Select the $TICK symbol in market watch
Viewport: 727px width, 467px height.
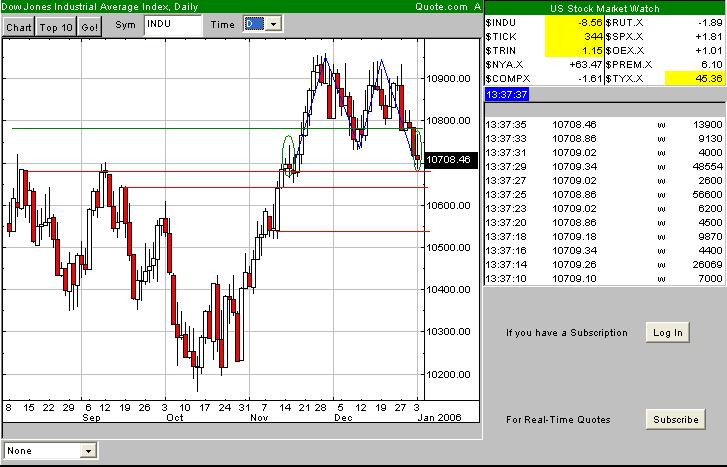[501, 37]
